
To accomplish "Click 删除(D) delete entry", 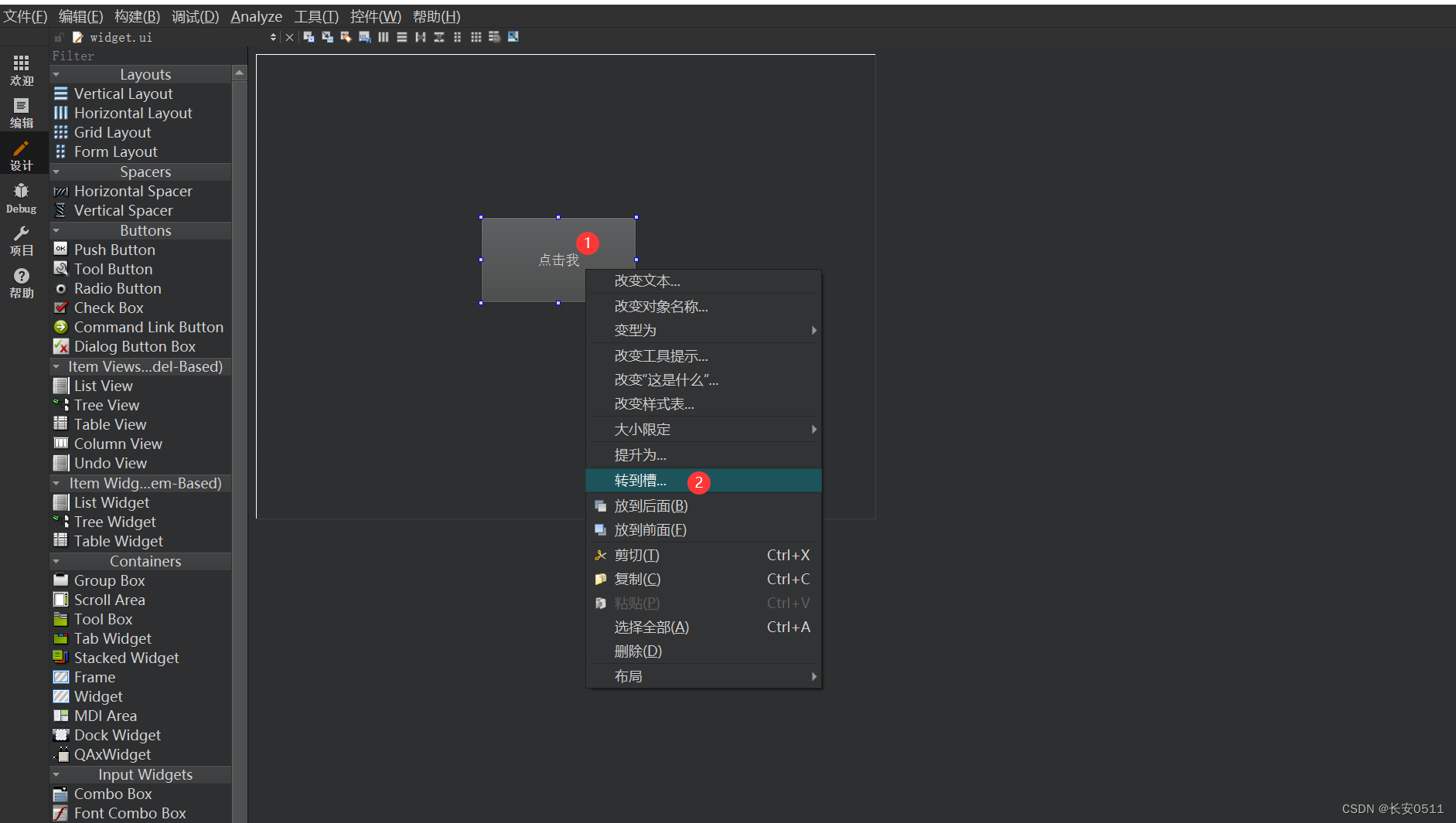I will click(x=704, y=651).
